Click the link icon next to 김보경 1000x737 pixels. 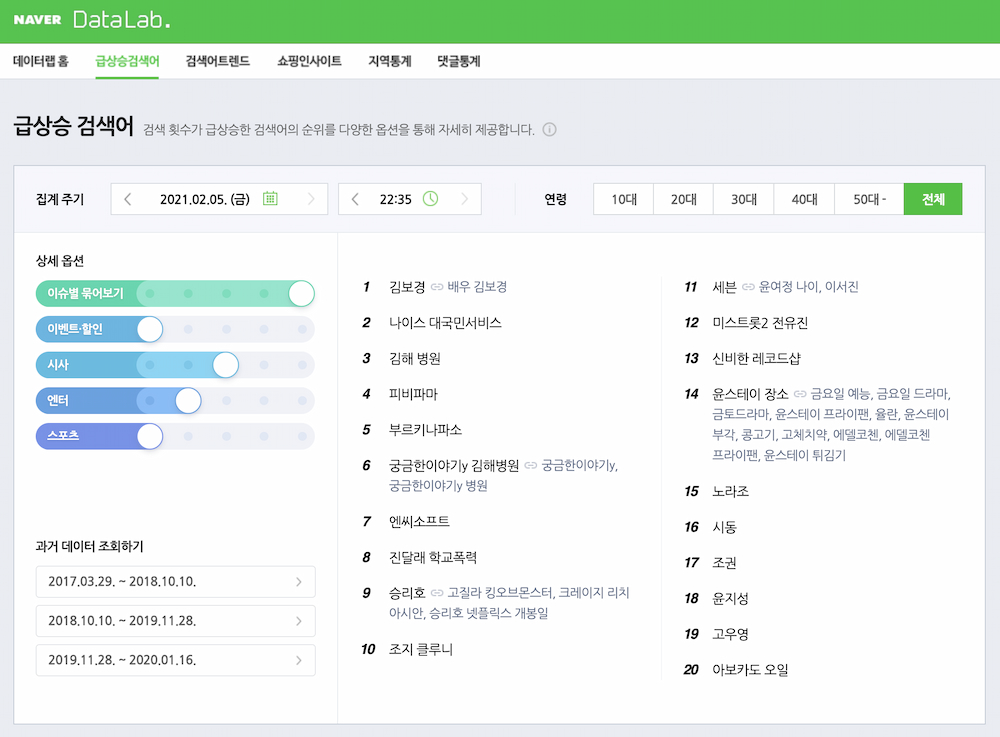click(x=437, y=287)
